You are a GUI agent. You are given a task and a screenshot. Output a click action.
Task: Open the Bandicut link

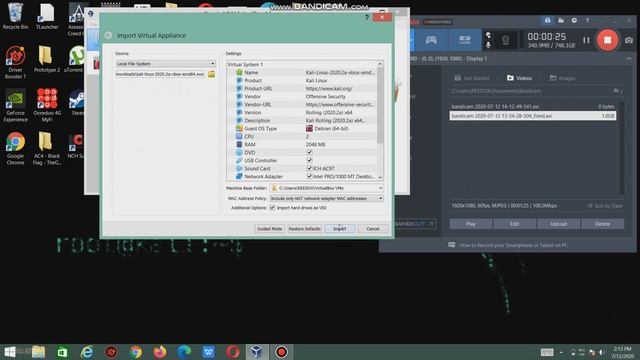point(414,224)
